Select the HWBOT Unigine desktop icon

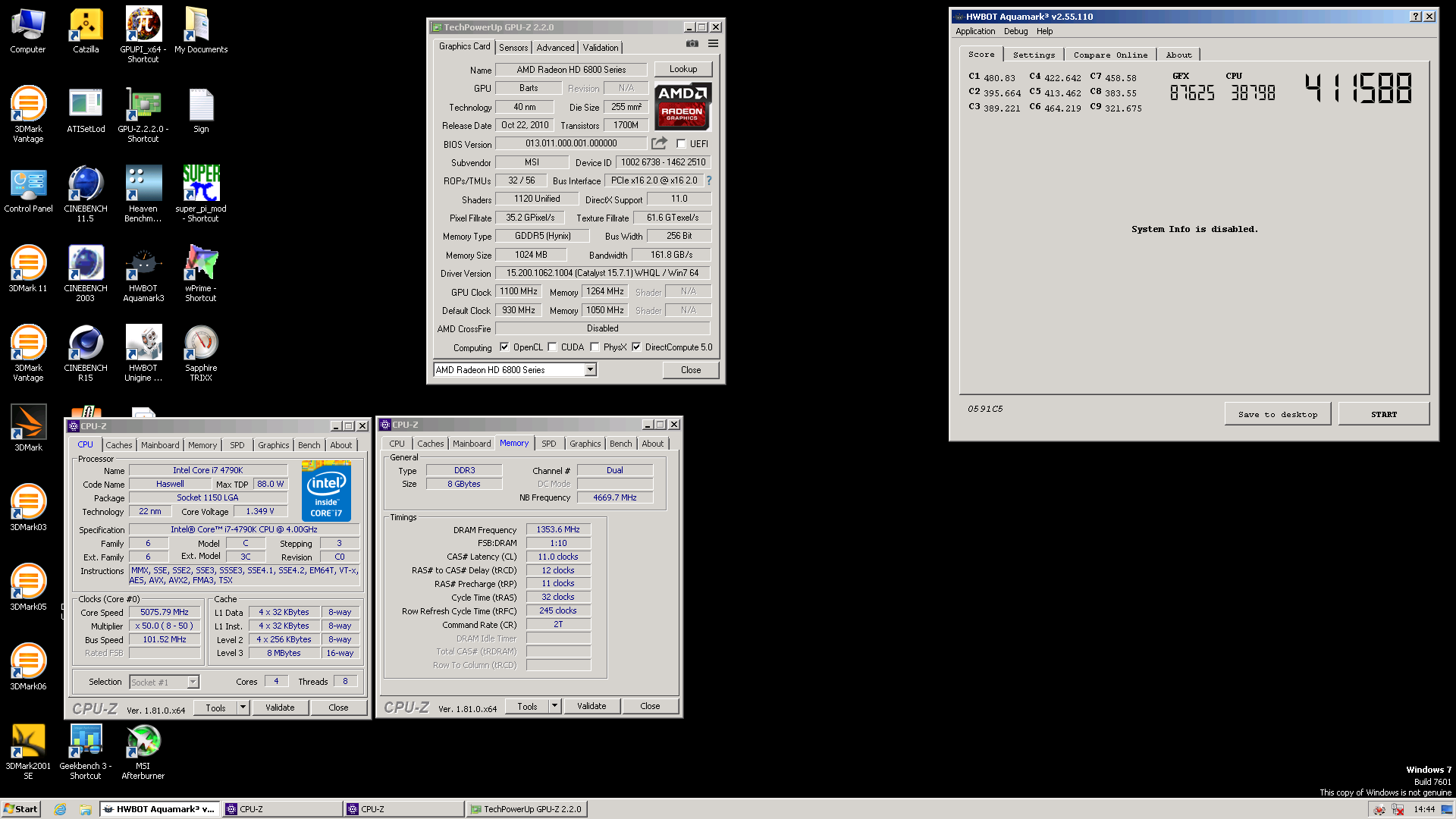point(143,353)
